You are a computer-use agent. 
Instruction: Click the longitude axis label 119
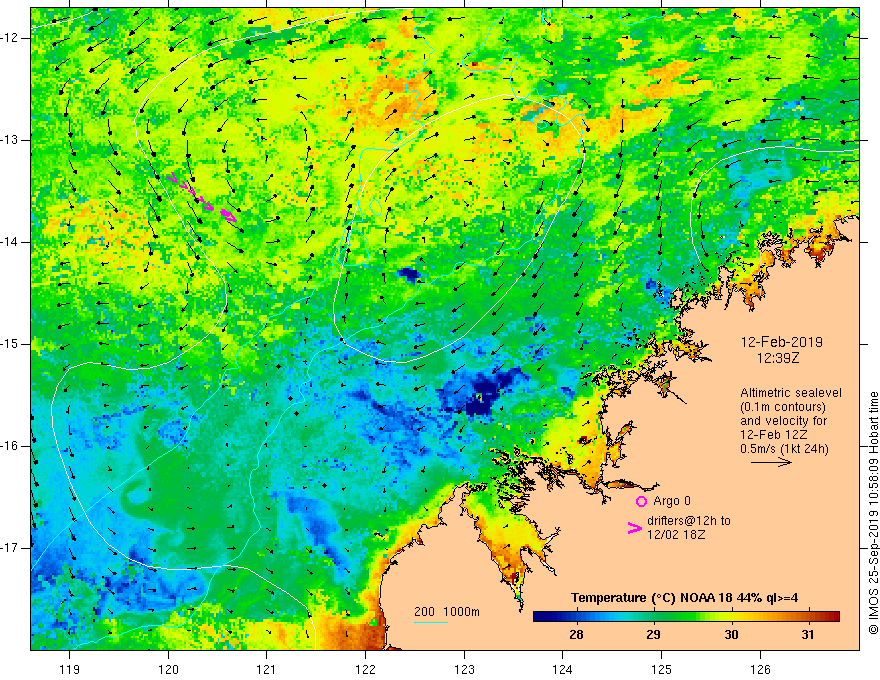click(70, 669)
